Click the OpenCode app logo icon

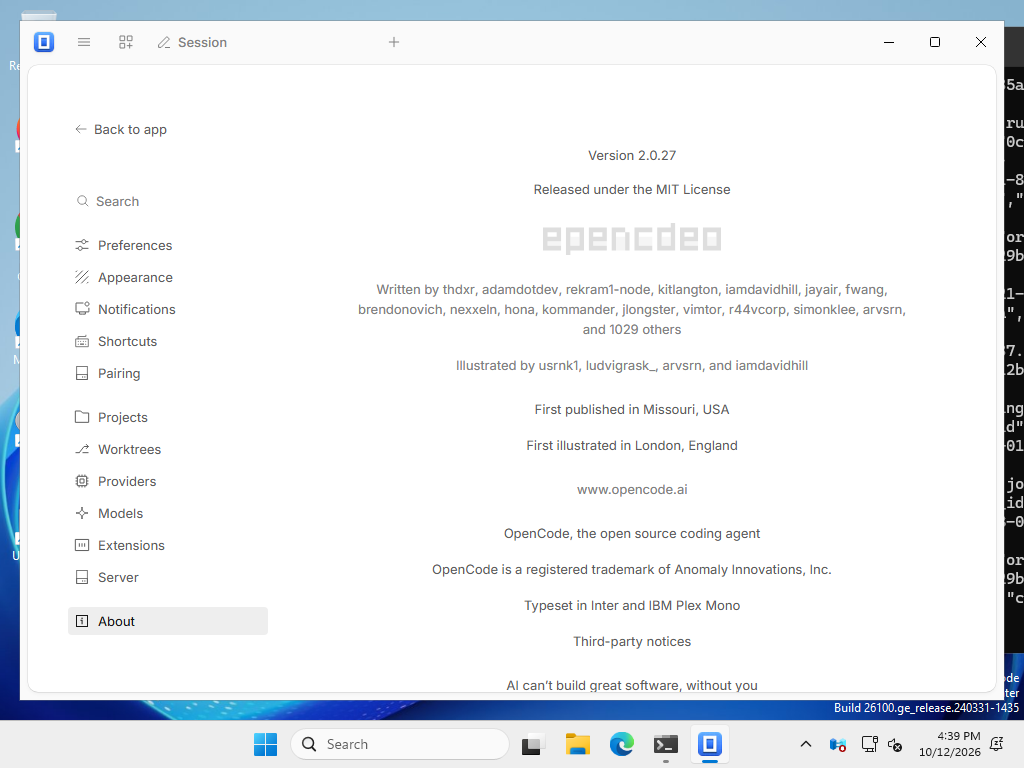pyautogui.click(x=44, y=42)
